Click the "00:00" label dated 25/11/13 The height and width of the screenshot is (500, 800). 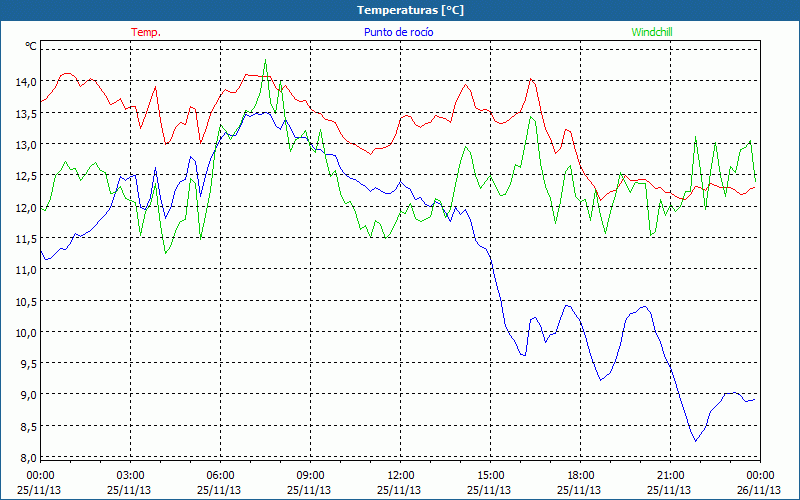(x=40, y=476)
